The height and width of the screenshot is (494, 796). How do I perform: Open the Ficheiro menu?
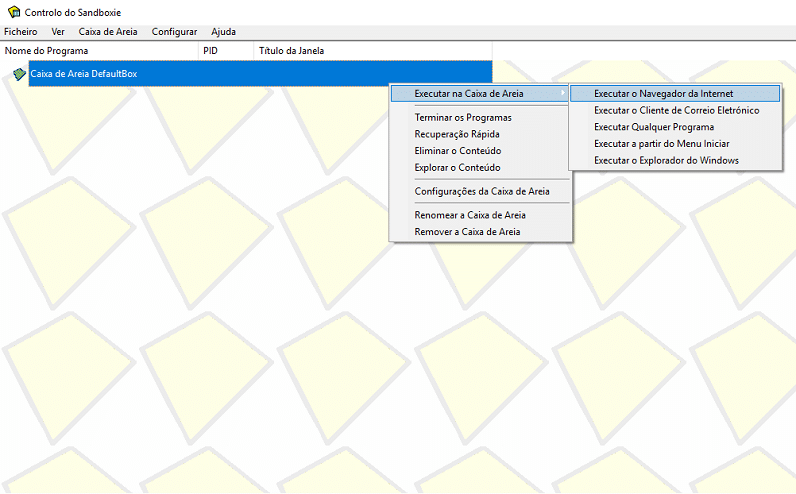(x=21, y=31)
